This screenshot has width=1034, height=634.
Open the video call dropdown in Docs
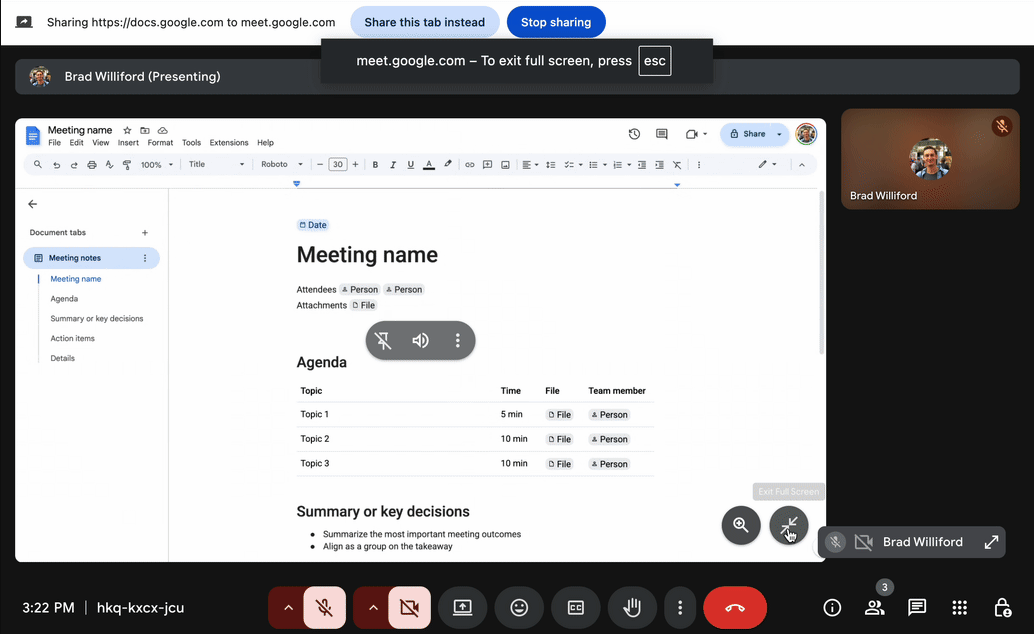pos(696,134)
